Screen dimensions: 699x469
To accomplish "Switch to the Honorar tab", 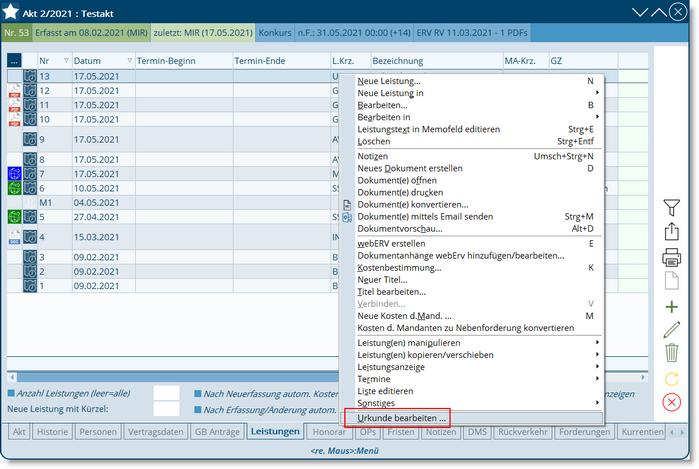I will click(330, 432).
